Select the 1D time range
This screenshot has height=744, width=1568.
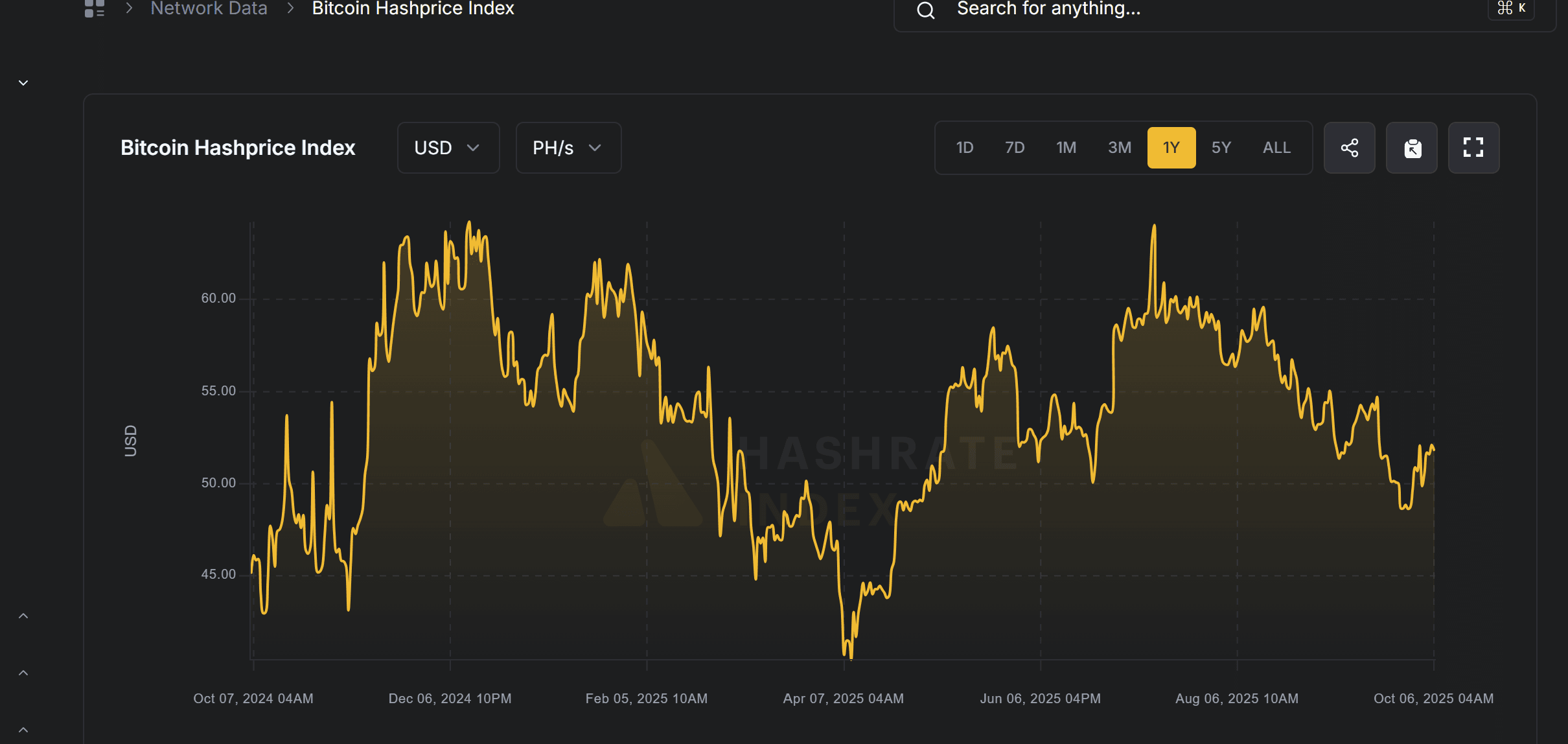click(965, 148)
